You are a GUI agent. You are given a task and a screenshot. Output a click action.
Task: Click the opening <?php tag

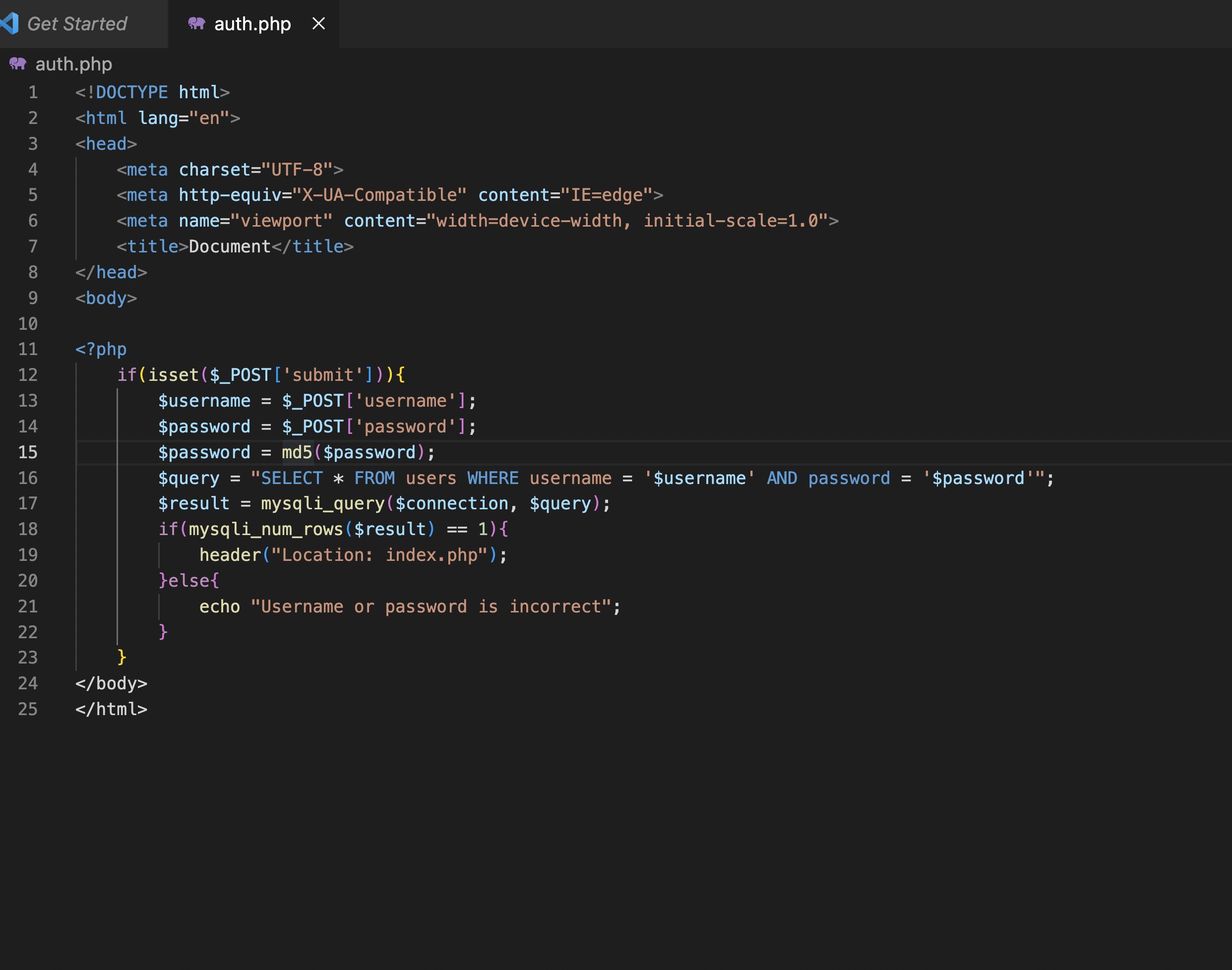click(x=101, y=349)
